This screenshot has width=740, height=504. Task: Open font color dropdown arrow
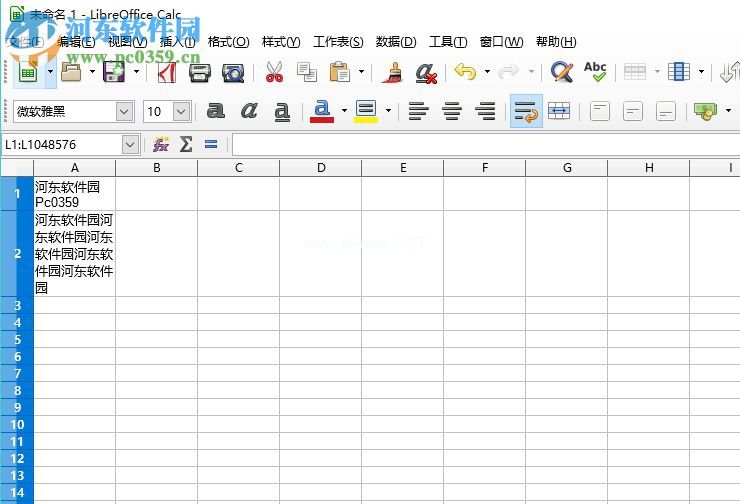(x=344, y=111)
